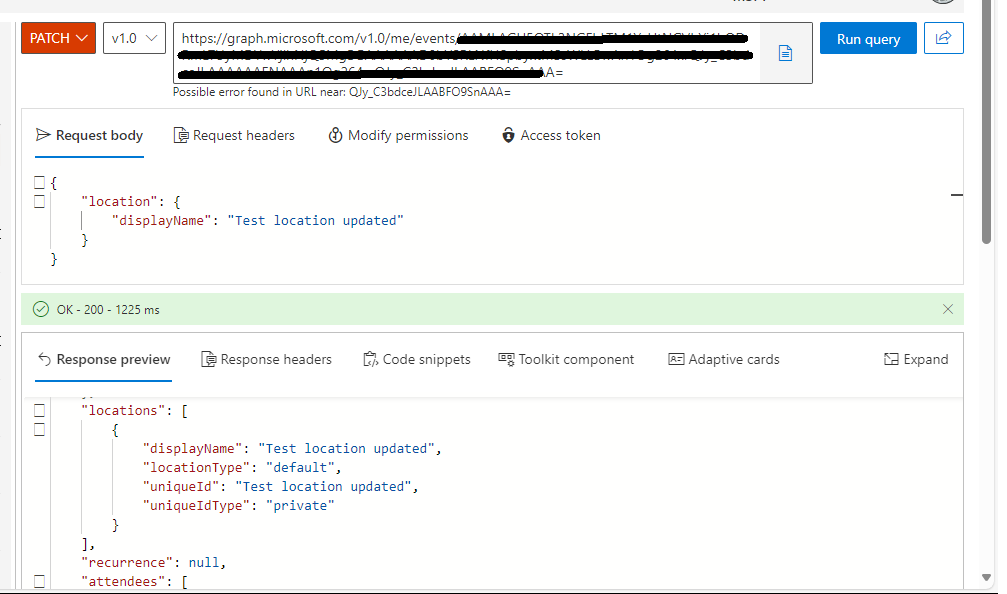Open the PATCH method dropdown

coord(58,38)
